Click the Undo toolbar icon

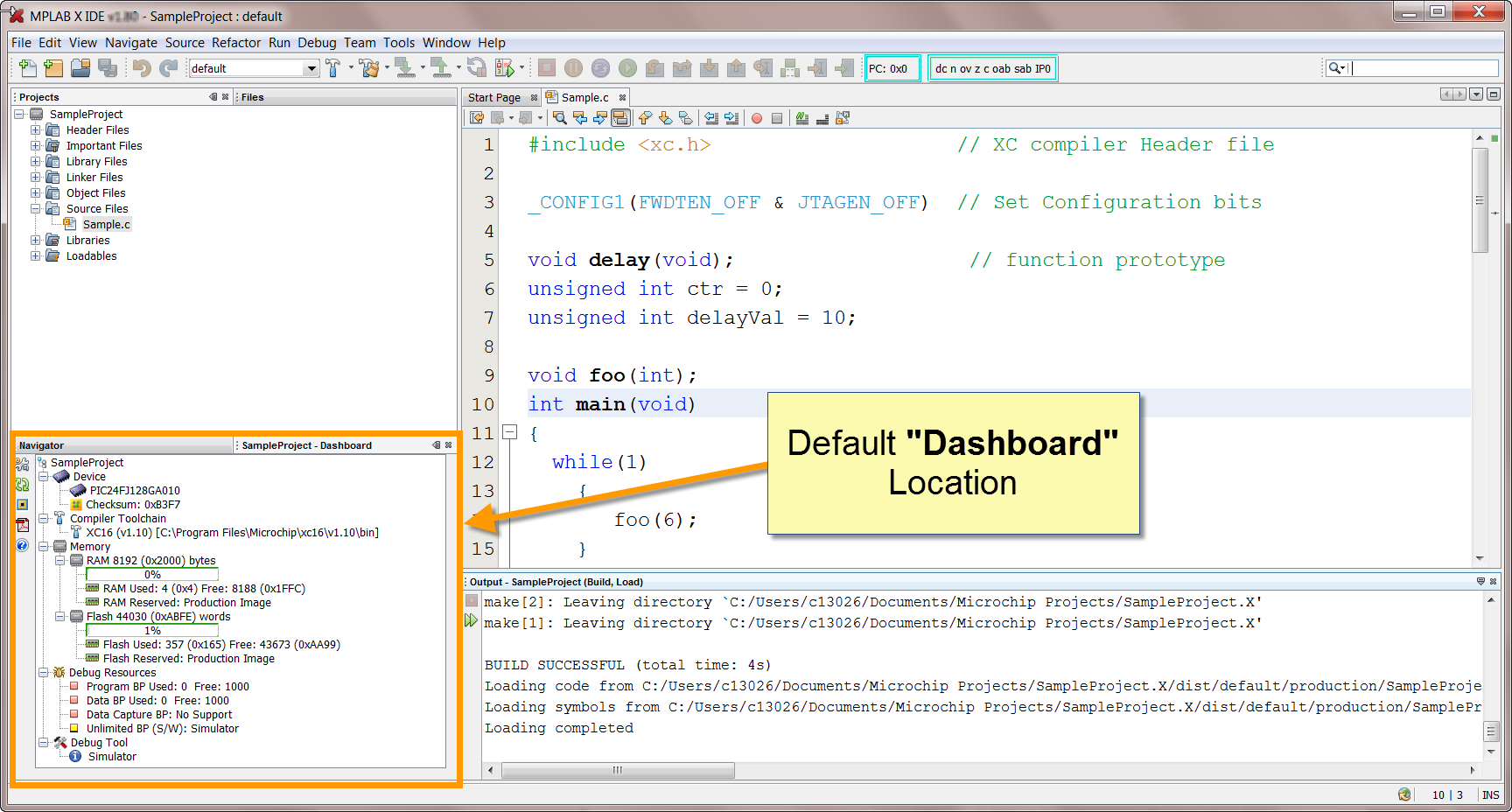142,68
